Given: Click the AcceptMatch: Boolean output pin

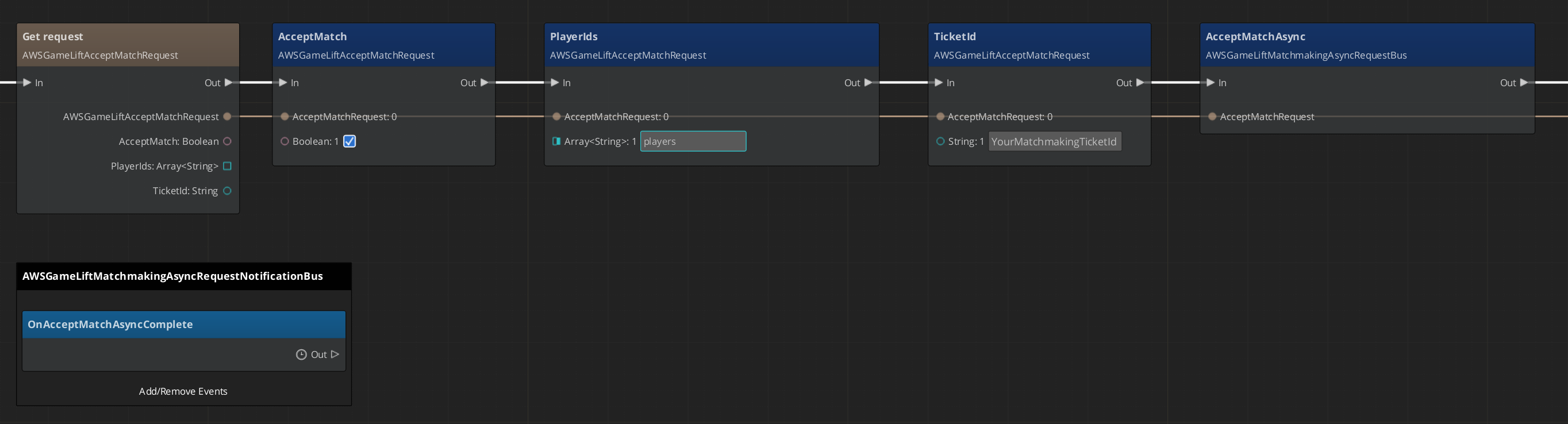Looking at the screenshot, I should (x=227, y=141).
